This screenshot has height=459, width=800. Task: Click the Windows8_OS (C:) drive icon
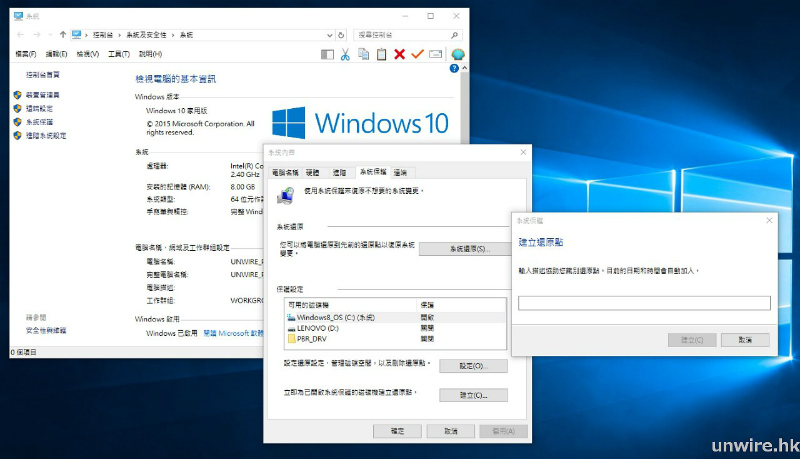click(x=291, y=318)
